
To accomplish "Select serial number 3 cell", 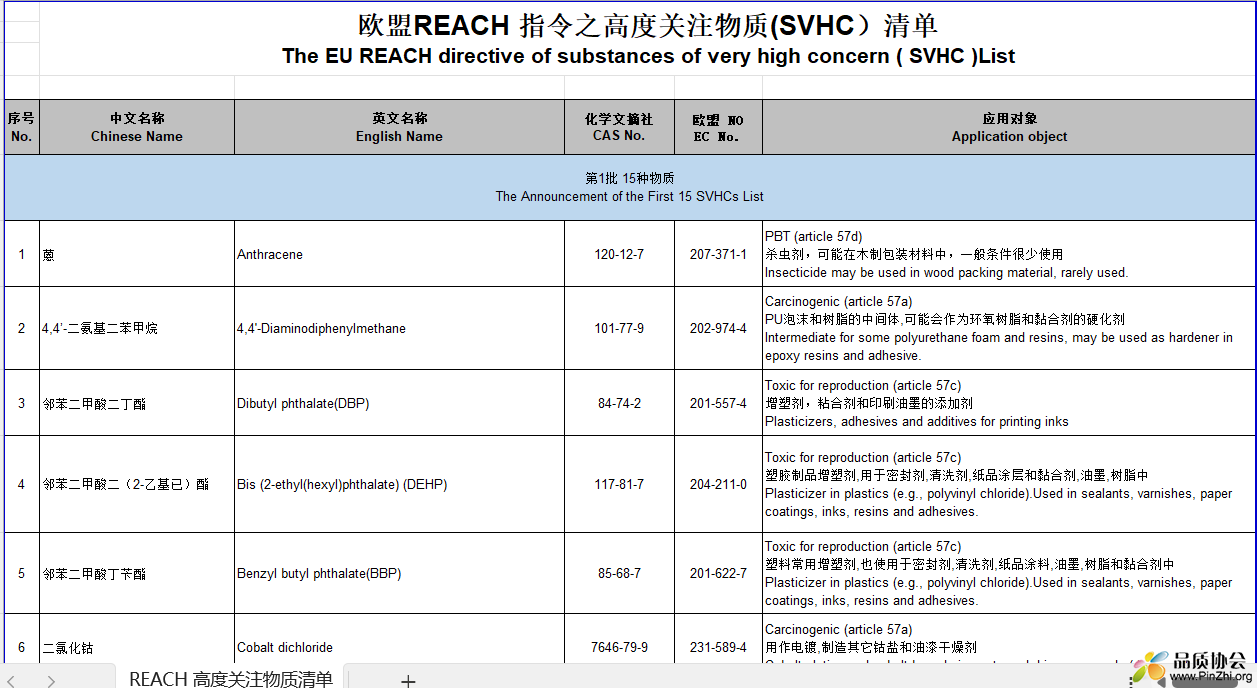I will click(22, 403).
